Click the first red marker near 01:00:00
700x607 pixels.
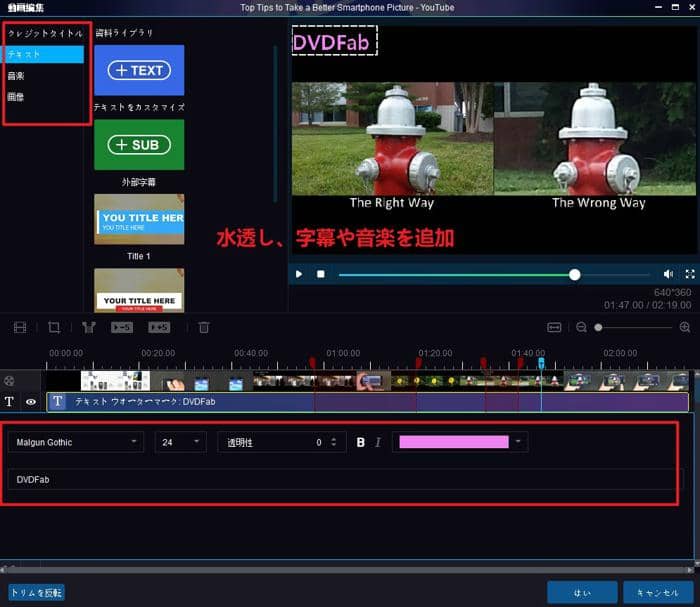(312, 362)
